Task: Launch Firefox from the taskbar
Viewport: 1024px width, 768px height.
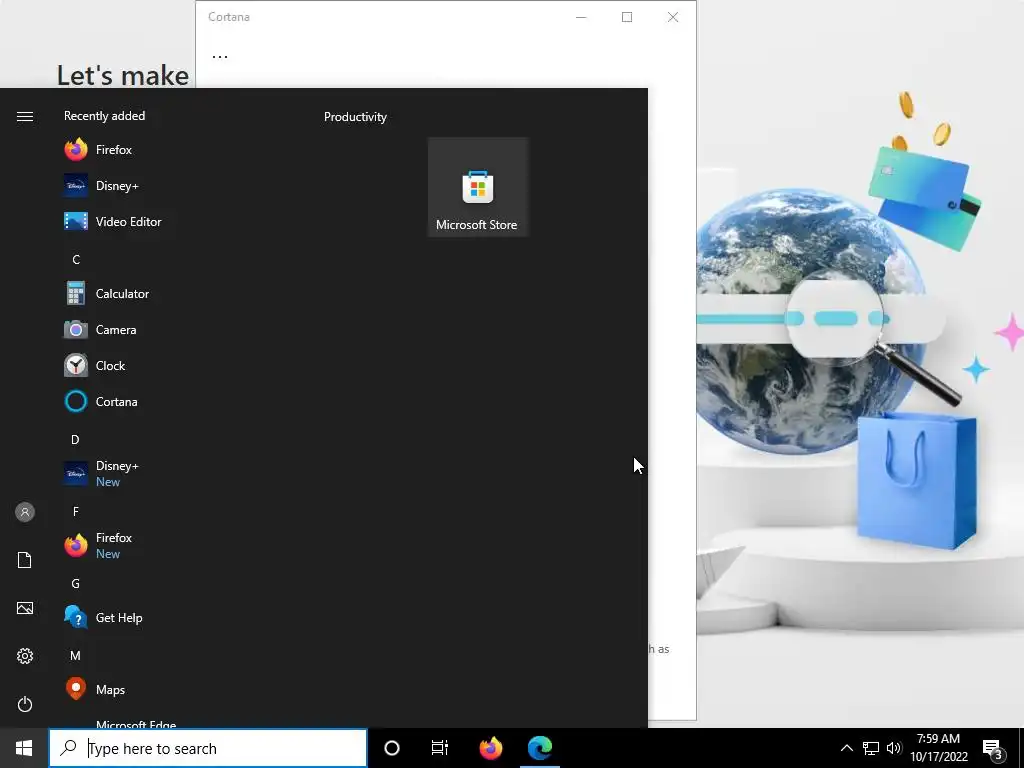Action: (x=491, y=748)
